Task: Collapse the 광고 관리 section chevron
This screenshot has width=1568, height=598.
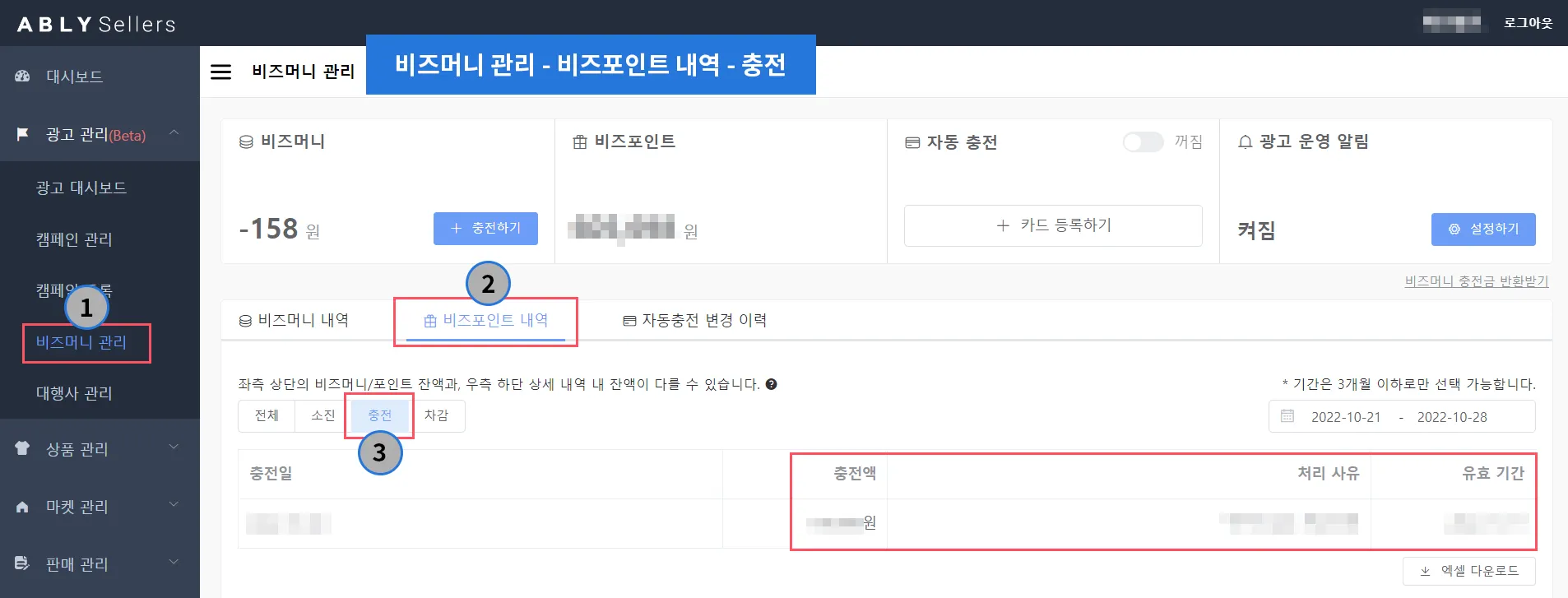Action: pos(174,132)
